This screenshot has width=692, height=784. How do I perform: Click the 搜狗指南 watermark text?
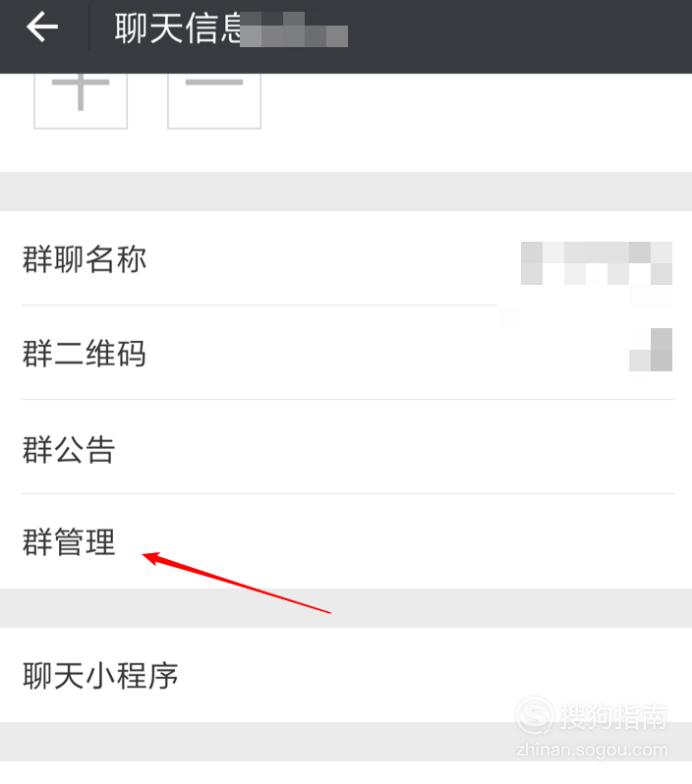614,716
